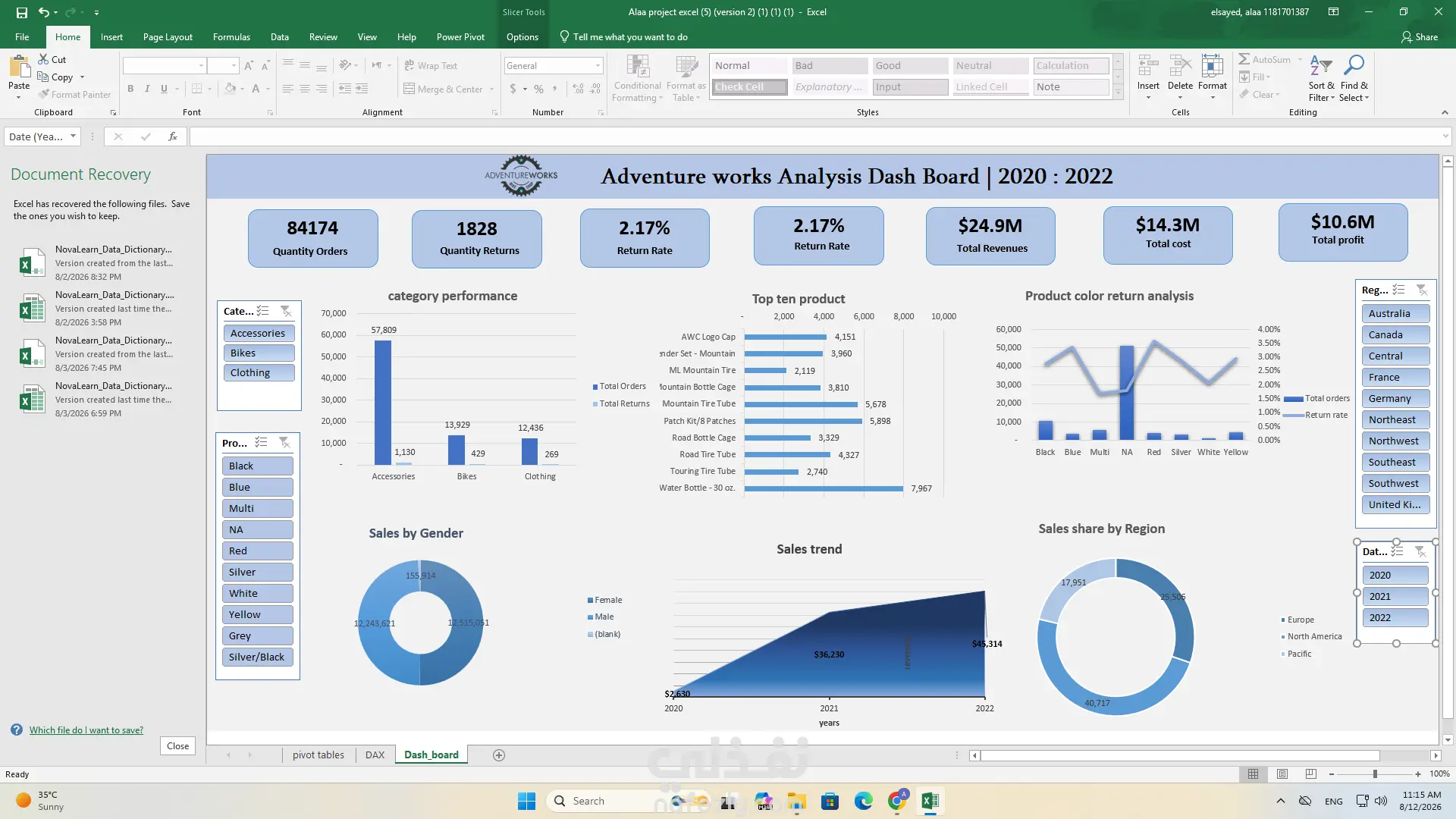Expand the formula bar

tap(1445, 136)
